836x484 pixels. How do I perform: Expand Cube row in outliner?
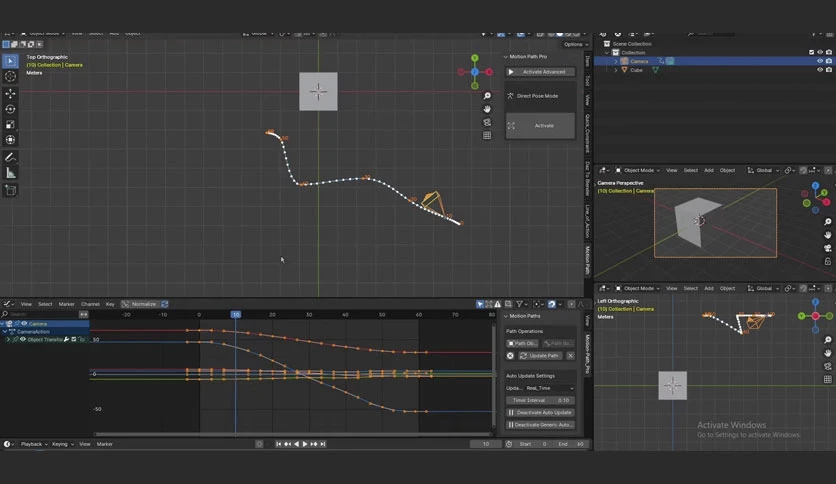616,70
